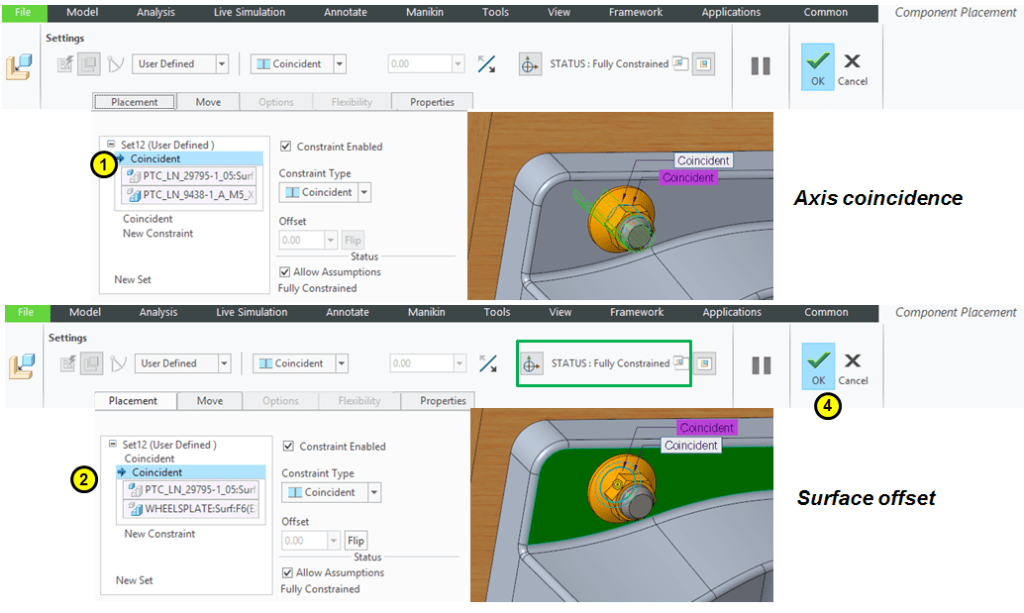Click main-window icon after STATUS in upper dashboard
Viewport: 1024px width, 613px height.
[704, 64]
